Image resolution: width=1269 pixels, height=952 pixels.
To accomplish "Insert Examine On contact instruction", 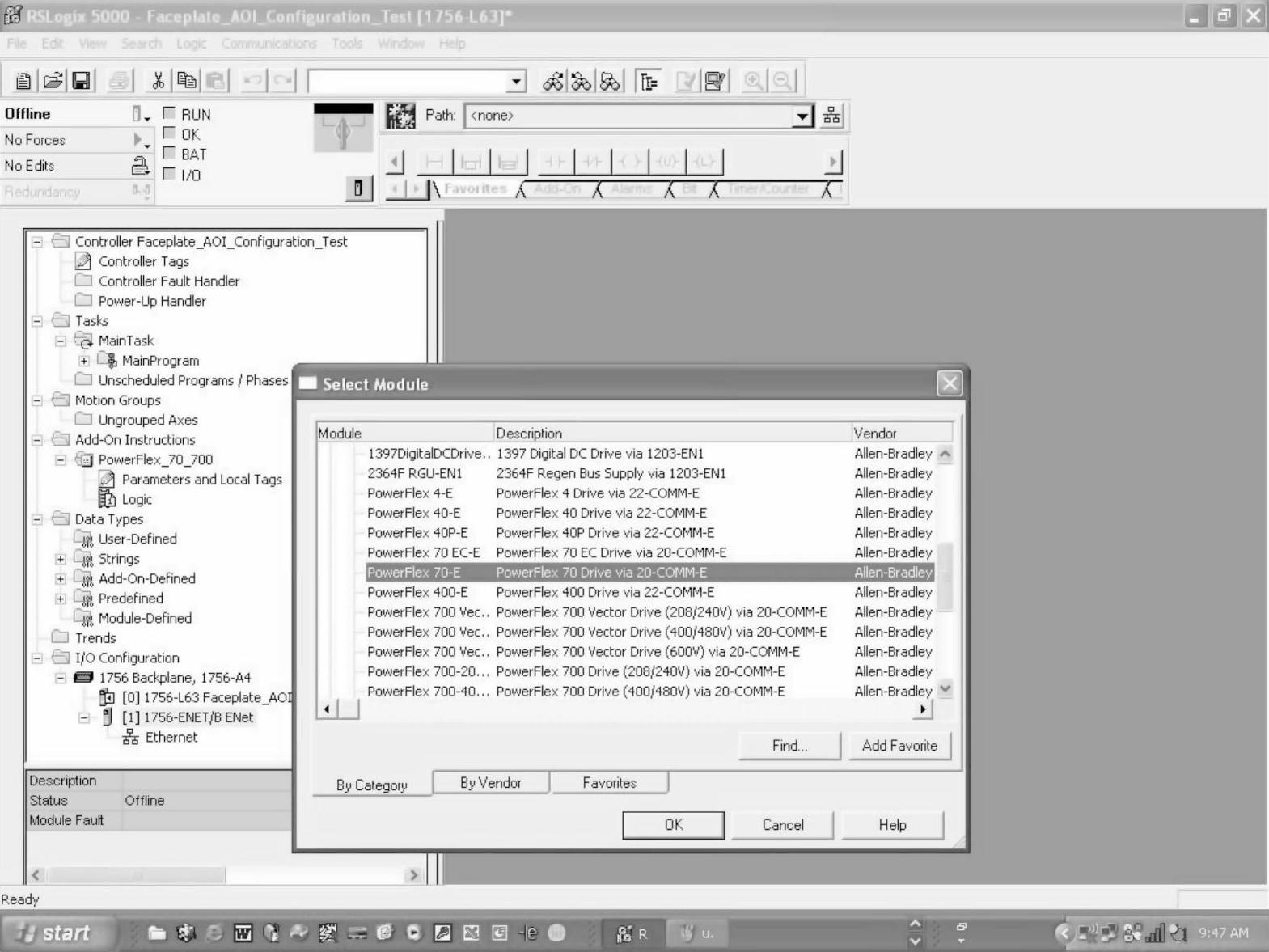I will (x=555, y=162).
